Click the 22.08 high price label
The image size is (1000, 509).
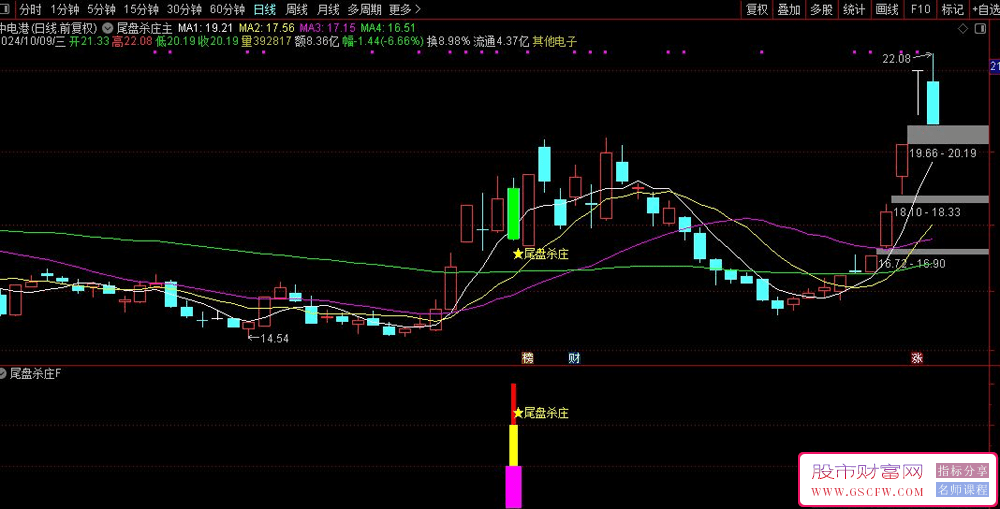point(896,59)
